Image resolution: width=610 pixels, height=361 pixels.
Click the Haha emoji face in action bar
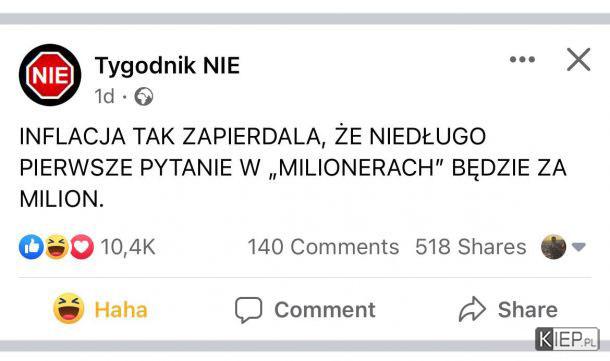(68, 309)
